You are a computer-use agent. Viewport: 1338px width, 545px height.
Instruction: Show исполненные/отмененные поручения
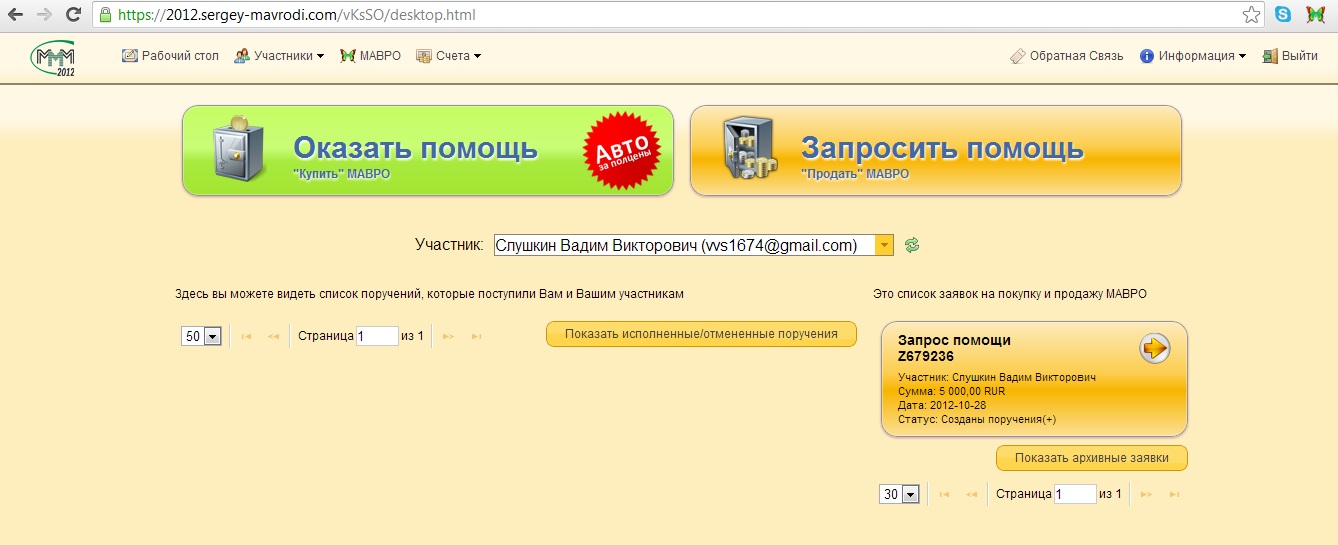[701, 334]
